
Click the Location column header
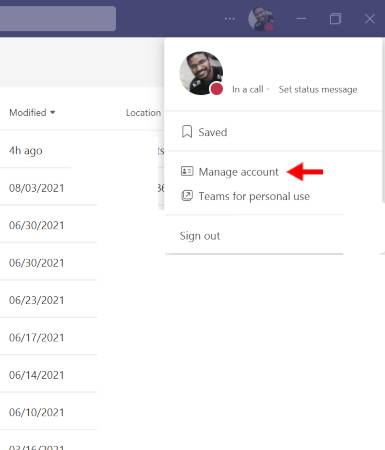click(143, 113)
